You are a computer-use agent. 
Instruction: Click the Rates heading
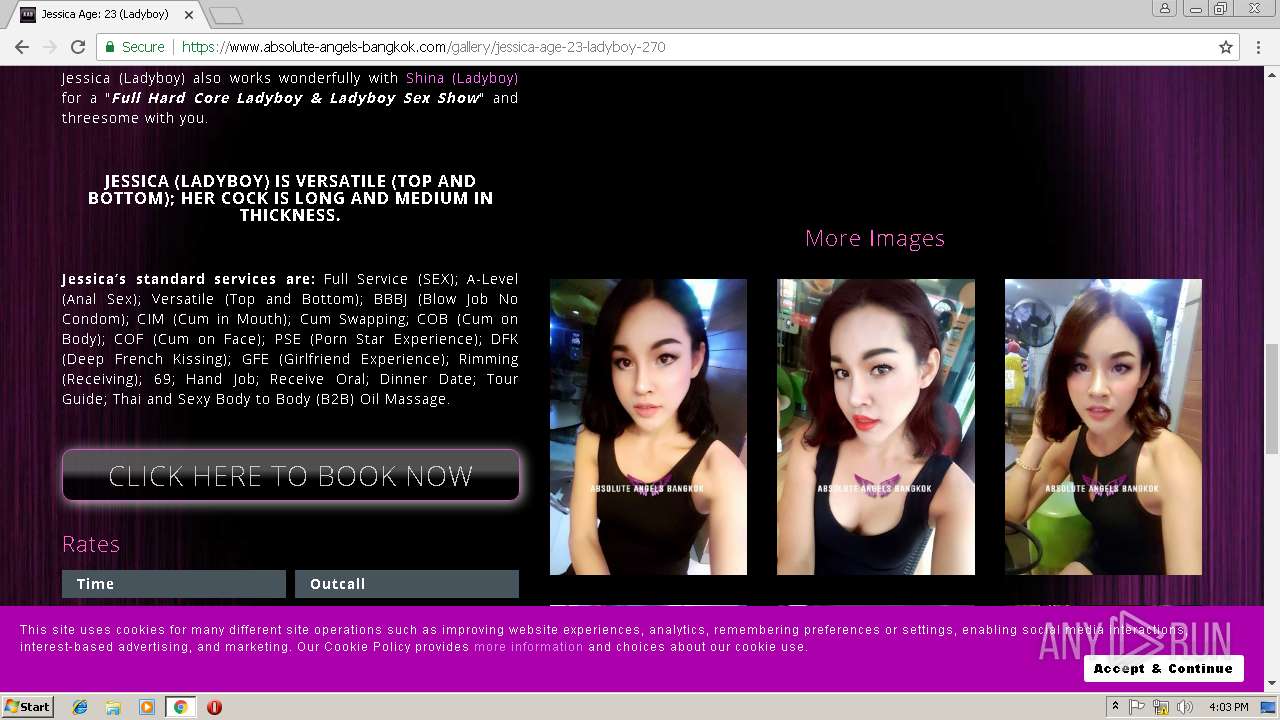(x=91, y=544)
